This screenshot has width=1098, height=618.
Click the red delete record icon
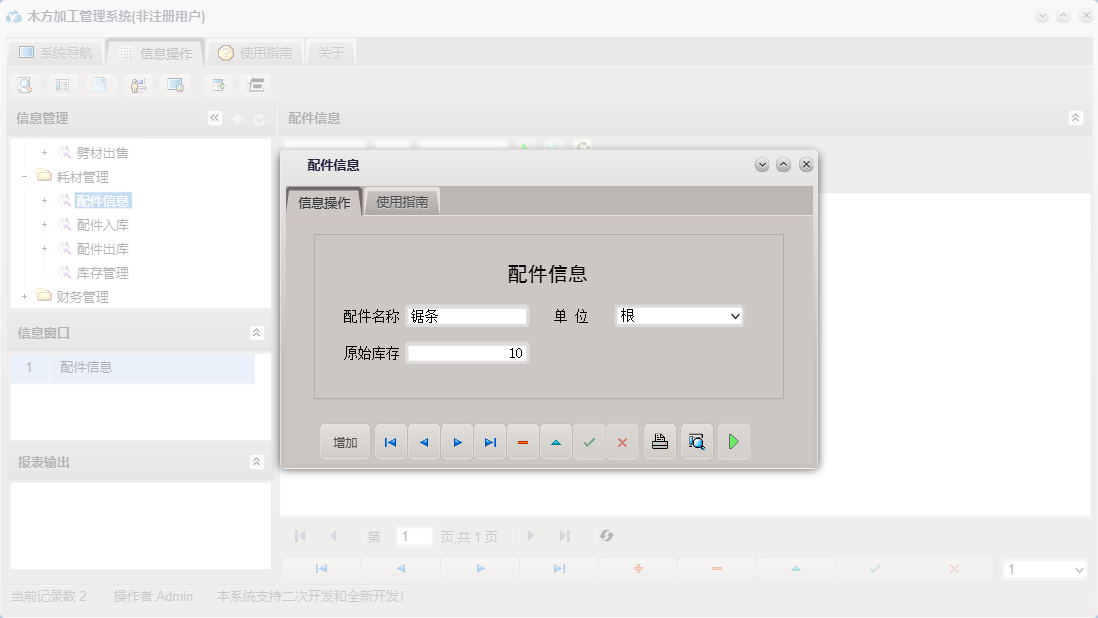pos(523,441)
